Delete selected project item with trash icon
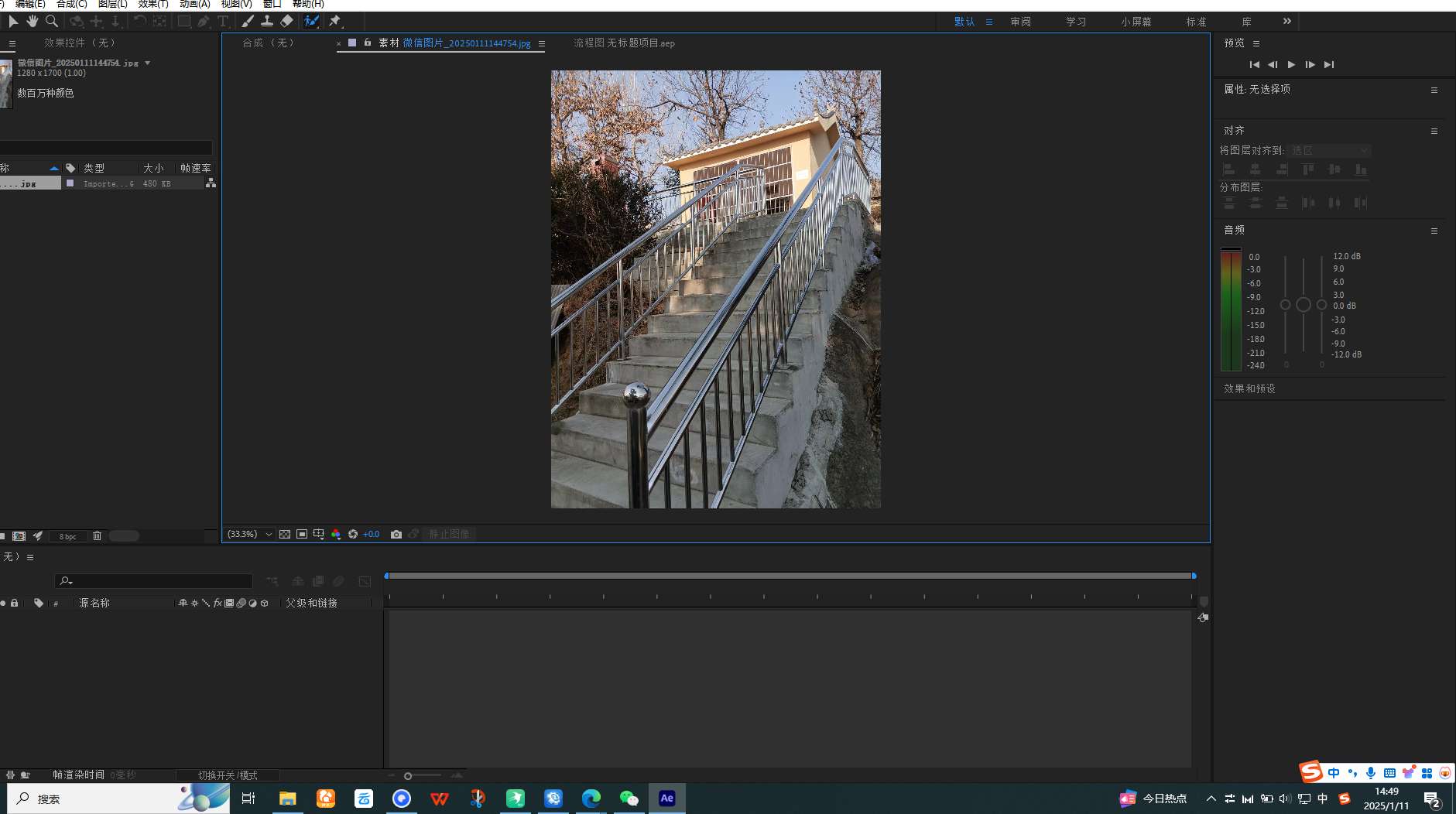 (97, 535)
